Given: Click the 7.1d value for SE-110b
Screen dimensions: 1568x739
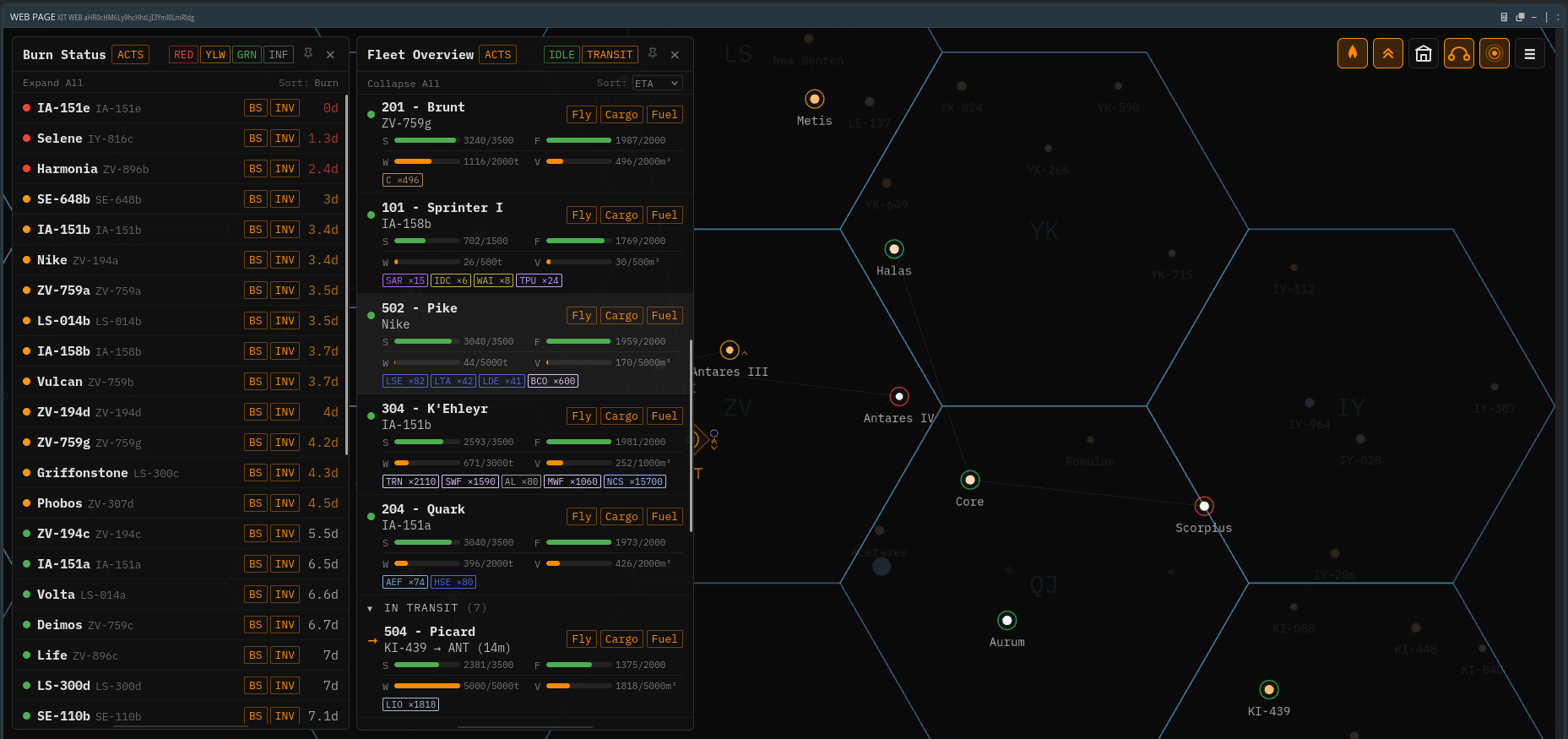Looking at the screenshot, I should (x=323, y=716).
